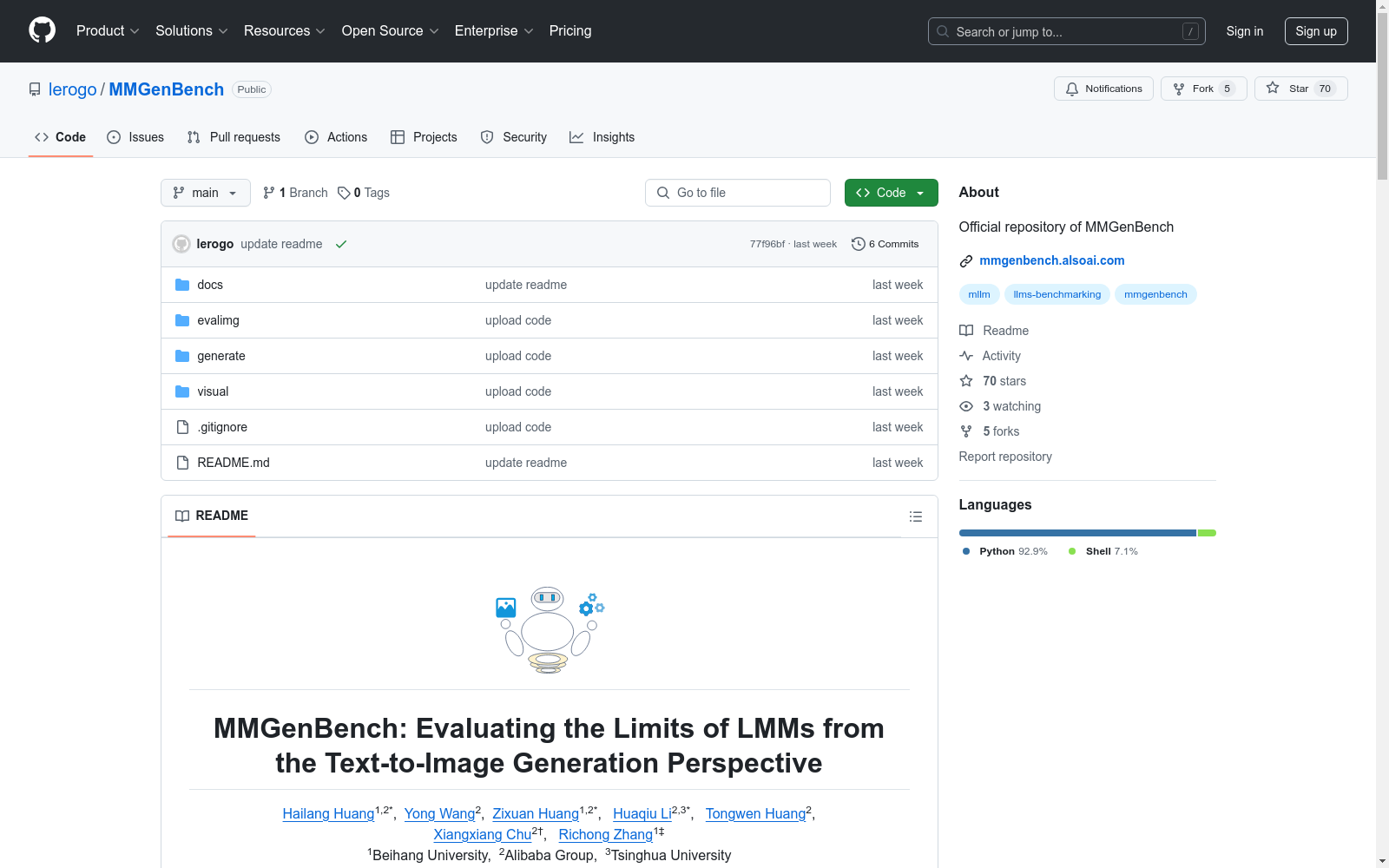Open the Actions tab
Image resolution: width=1389 pixels, height=868 pixels.
point(336,137)
